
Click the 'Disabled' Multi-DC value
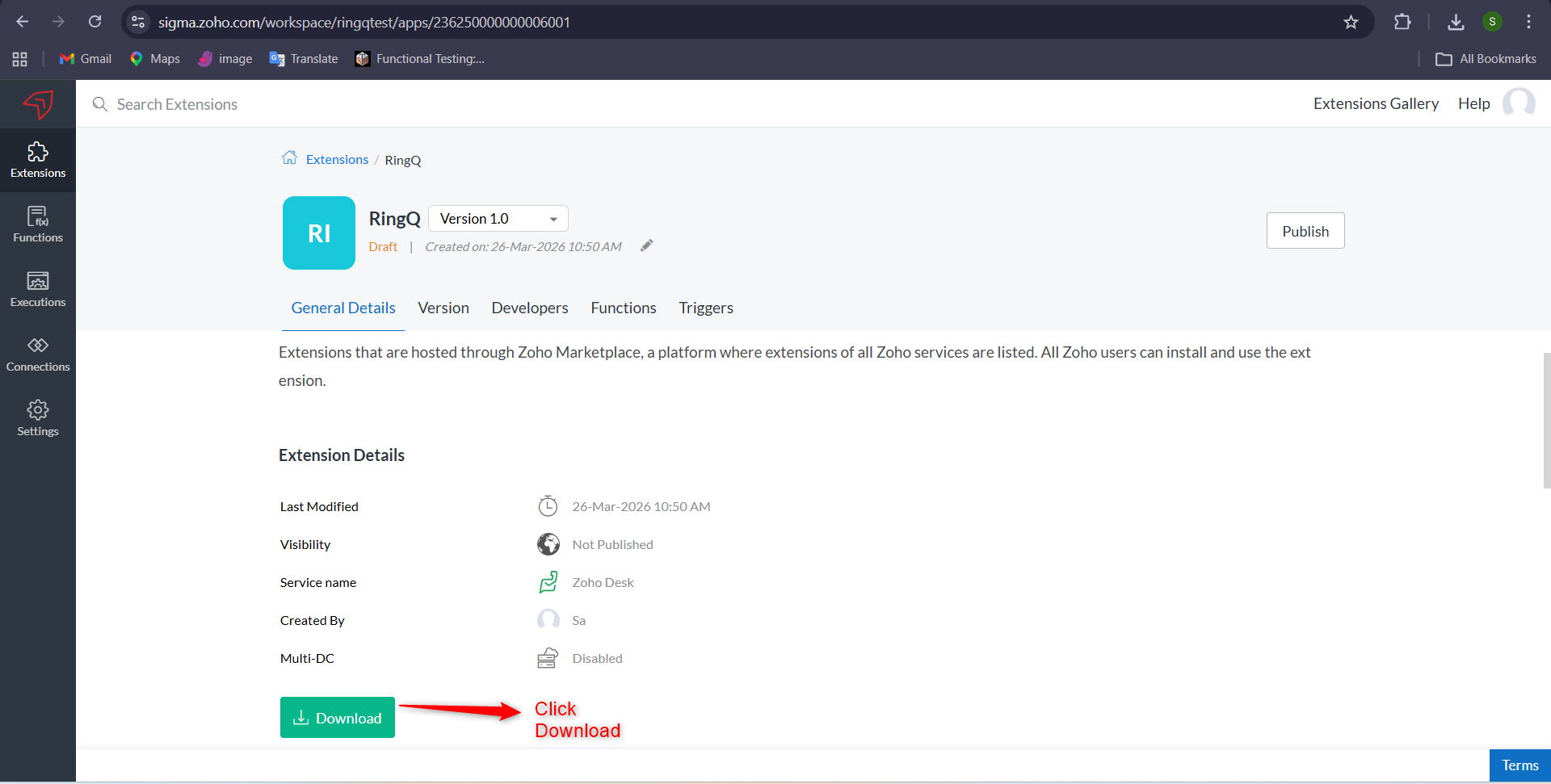[x=597, y=658]
